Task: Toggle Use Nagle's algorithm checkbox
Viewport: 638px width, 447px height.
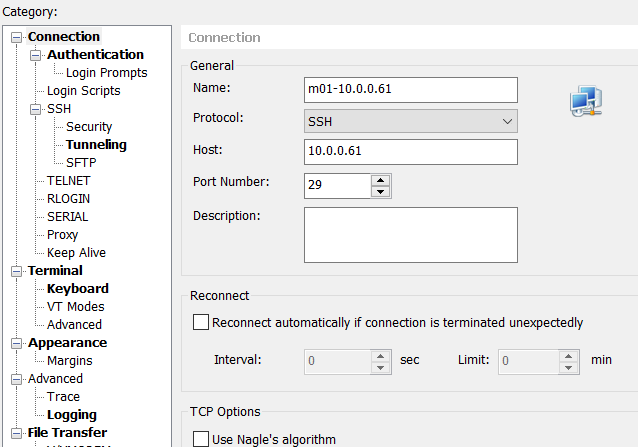Action: click(x=201, y=439)
